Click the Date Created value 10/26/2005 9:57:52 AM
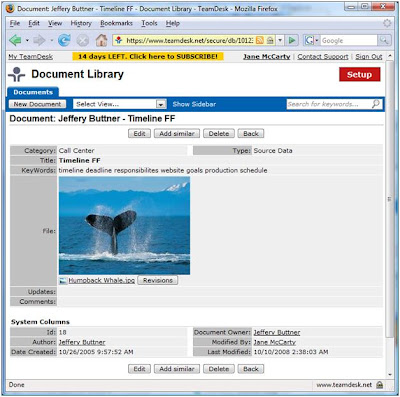This screenshot has height=397, width=400. pos(96,352)
